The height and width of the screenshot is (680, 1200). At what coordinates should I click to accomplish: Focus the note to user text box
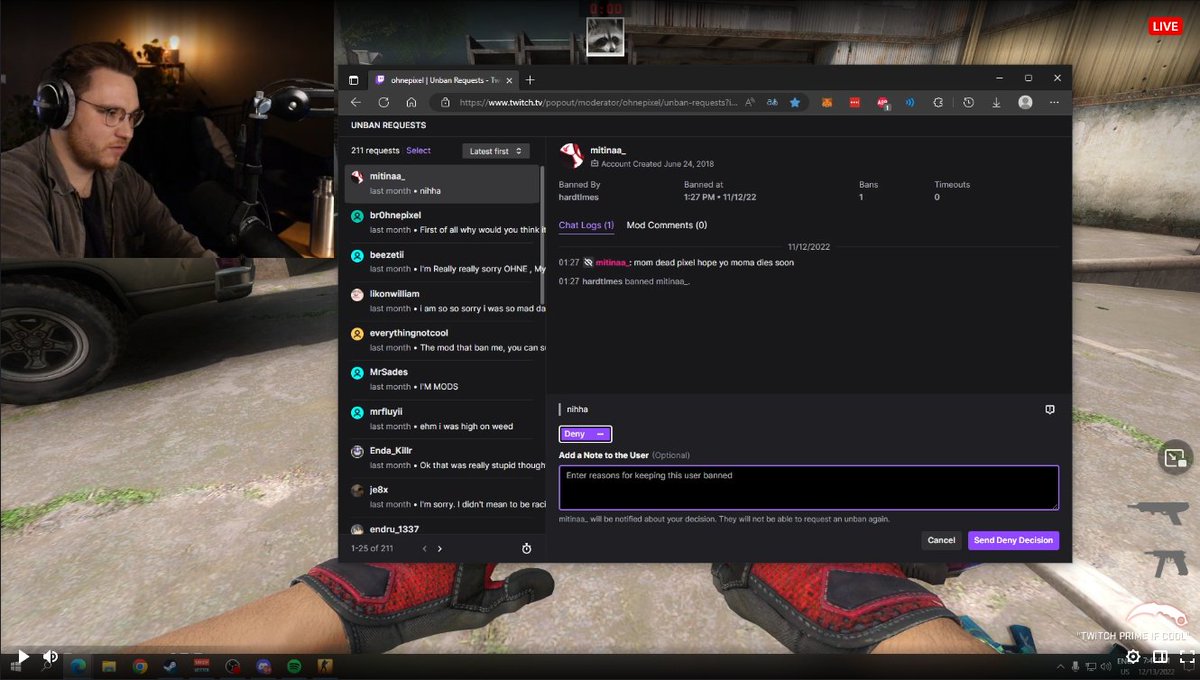pos(808,488)
